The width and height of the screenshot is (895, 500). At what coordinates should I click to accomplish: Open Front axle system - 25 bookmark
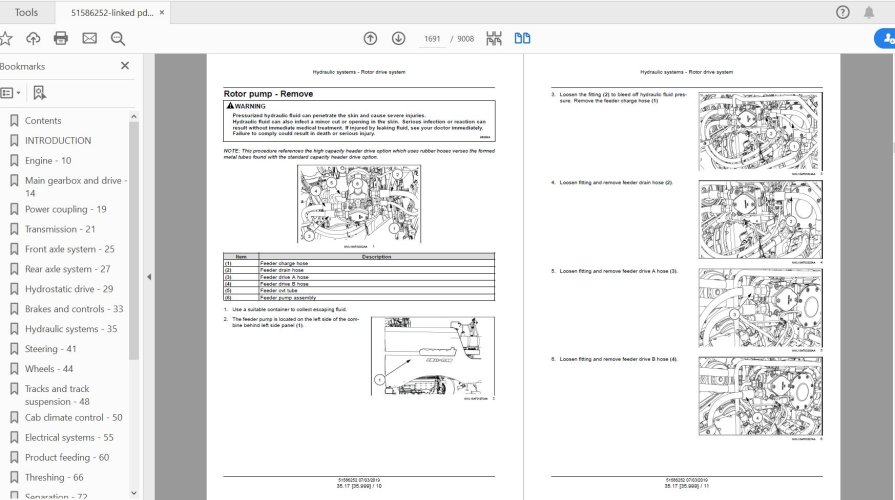[x=70, y=249]
